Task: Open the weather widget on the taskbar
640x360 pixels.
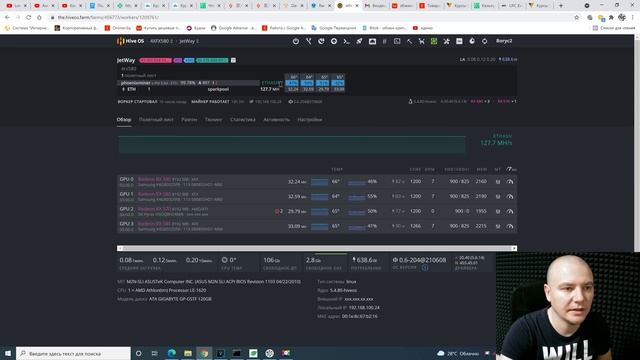Action: pos(458,353)
